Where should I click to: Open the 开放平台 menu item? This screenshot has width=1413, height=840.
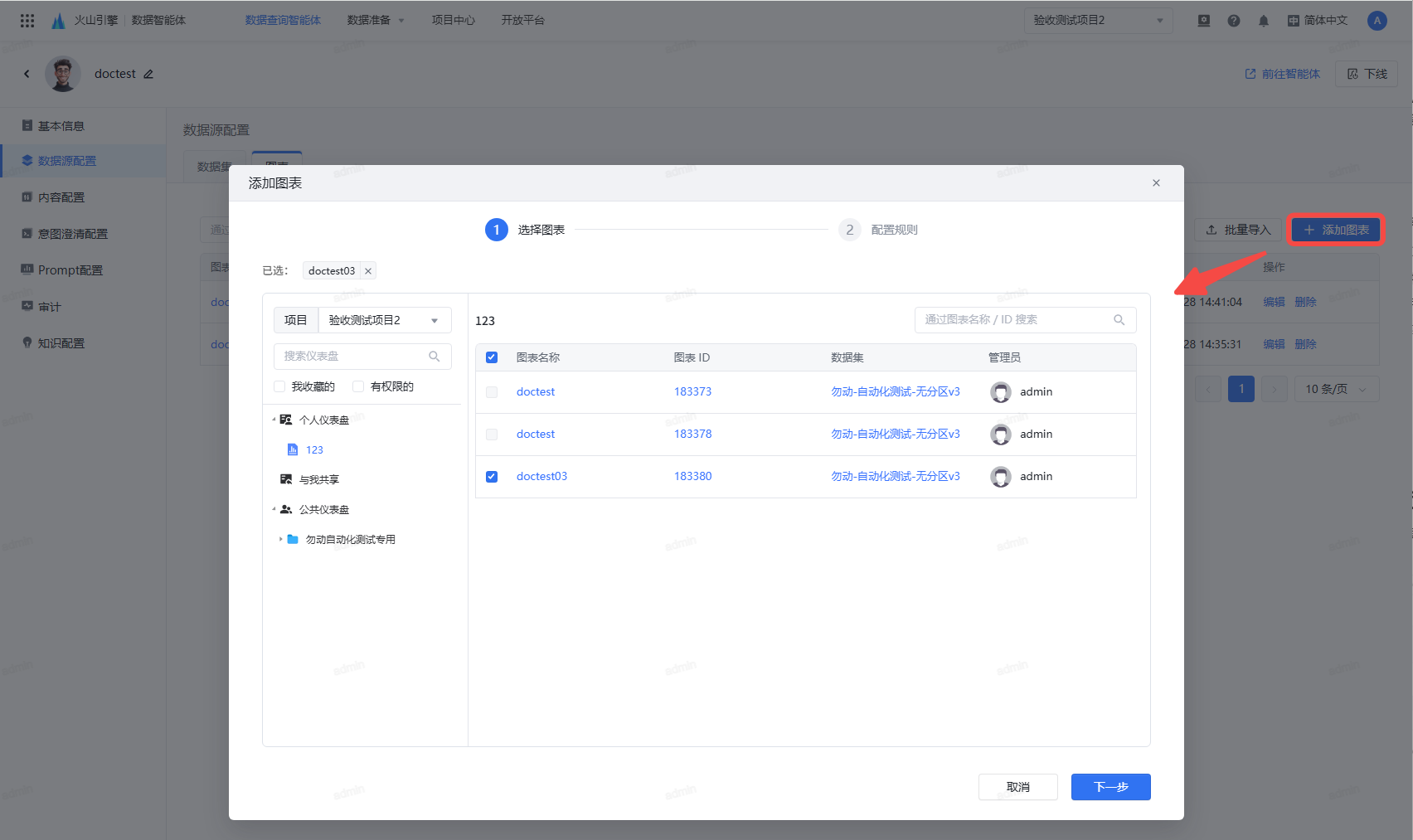coord(522,20)
